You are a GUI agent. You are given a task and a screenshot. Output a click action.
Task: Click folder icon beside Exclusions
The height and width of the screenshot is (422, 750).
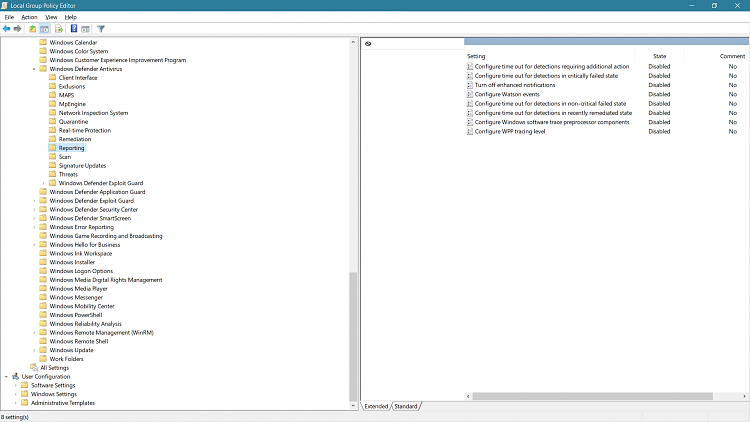53,86
